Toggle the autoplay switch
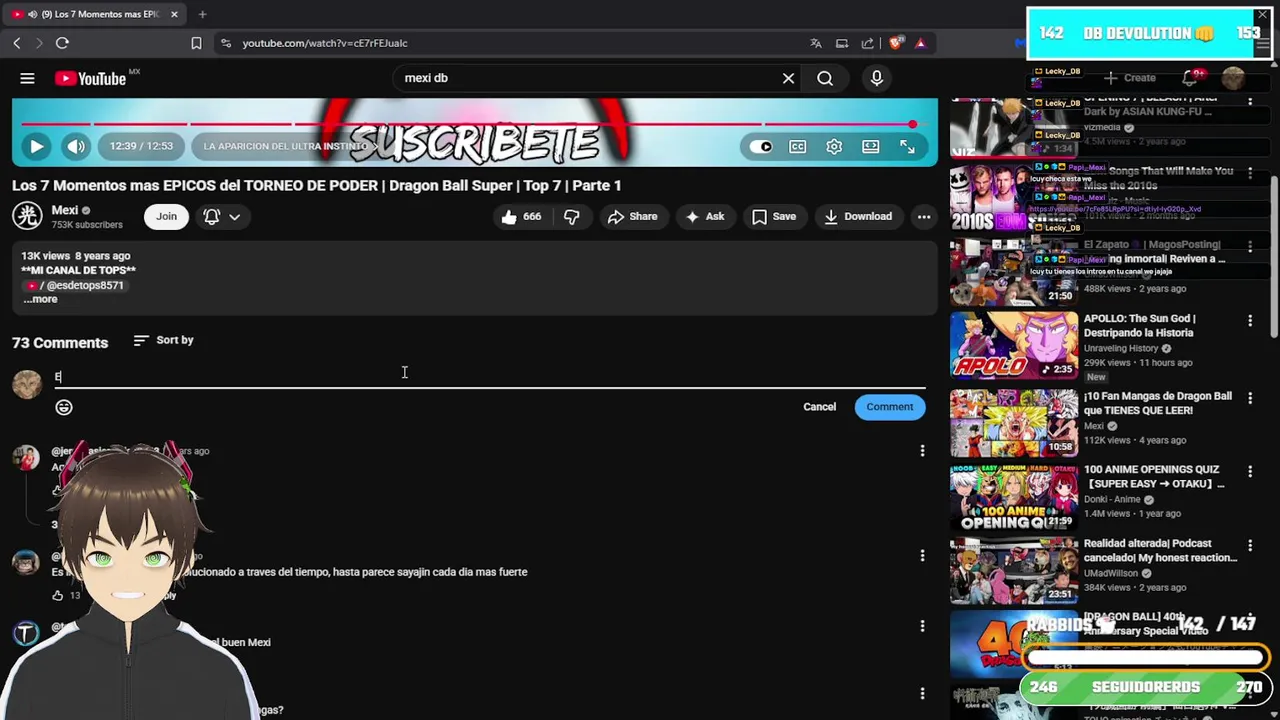 (x=761, y=146)
